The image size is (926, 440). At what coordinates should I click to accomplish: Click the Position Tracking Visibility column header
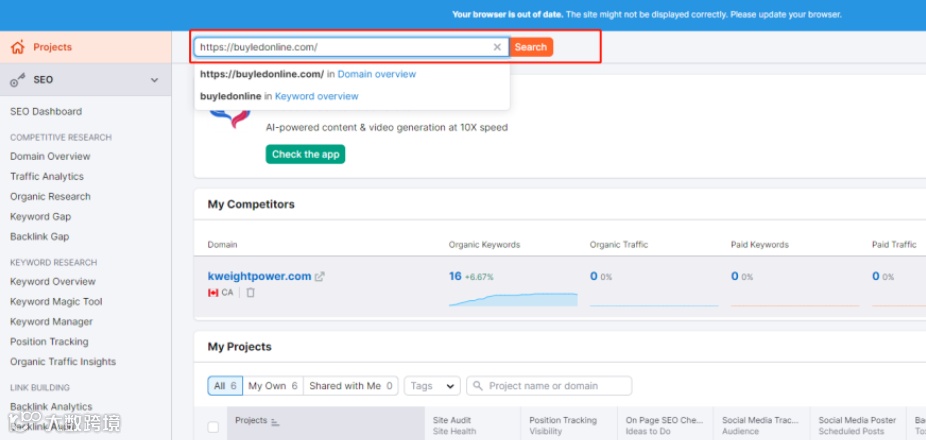(563, 426)
